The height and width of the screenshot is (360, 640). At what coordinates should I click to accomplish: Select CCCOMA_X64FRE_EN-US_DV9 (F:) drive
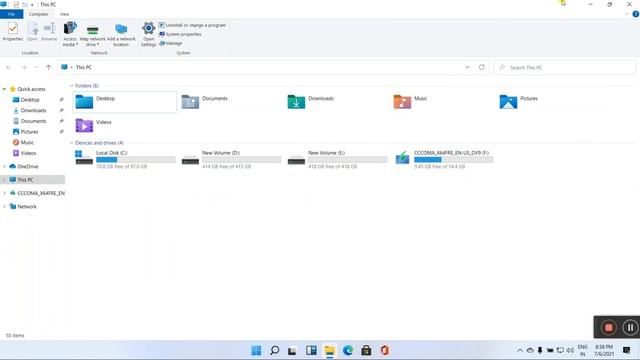[444, 159]
